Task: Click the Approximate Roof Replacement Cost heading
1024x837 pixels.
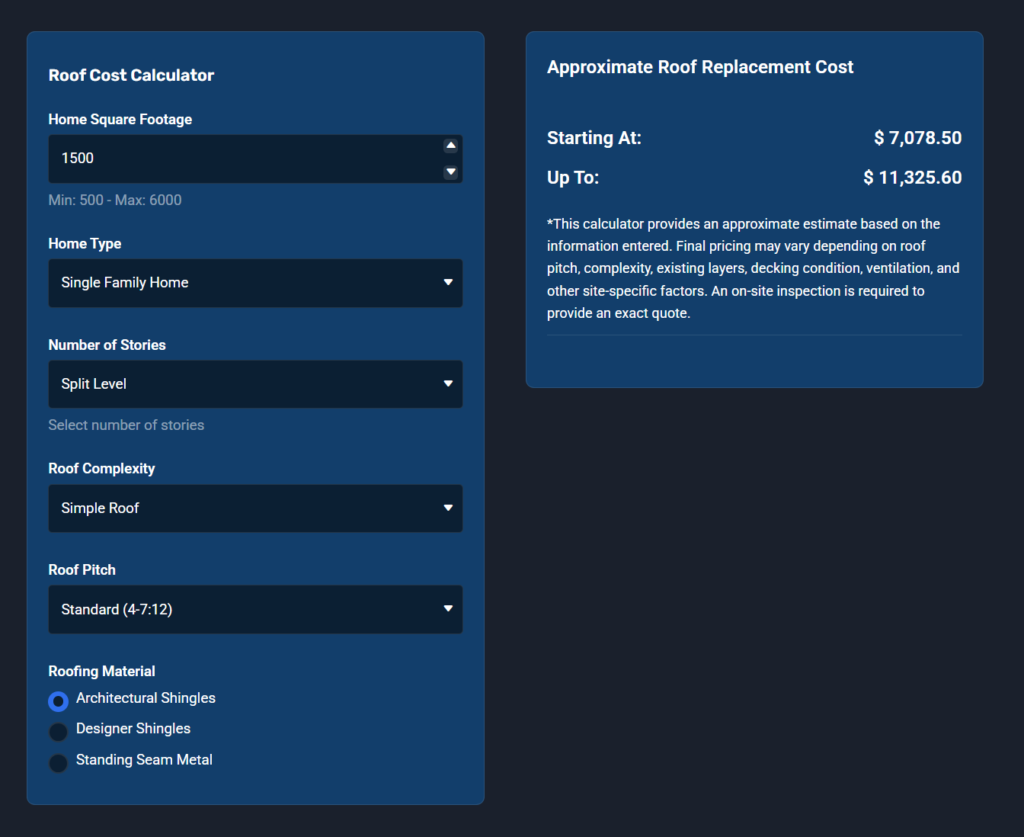Action: (700, 67)
